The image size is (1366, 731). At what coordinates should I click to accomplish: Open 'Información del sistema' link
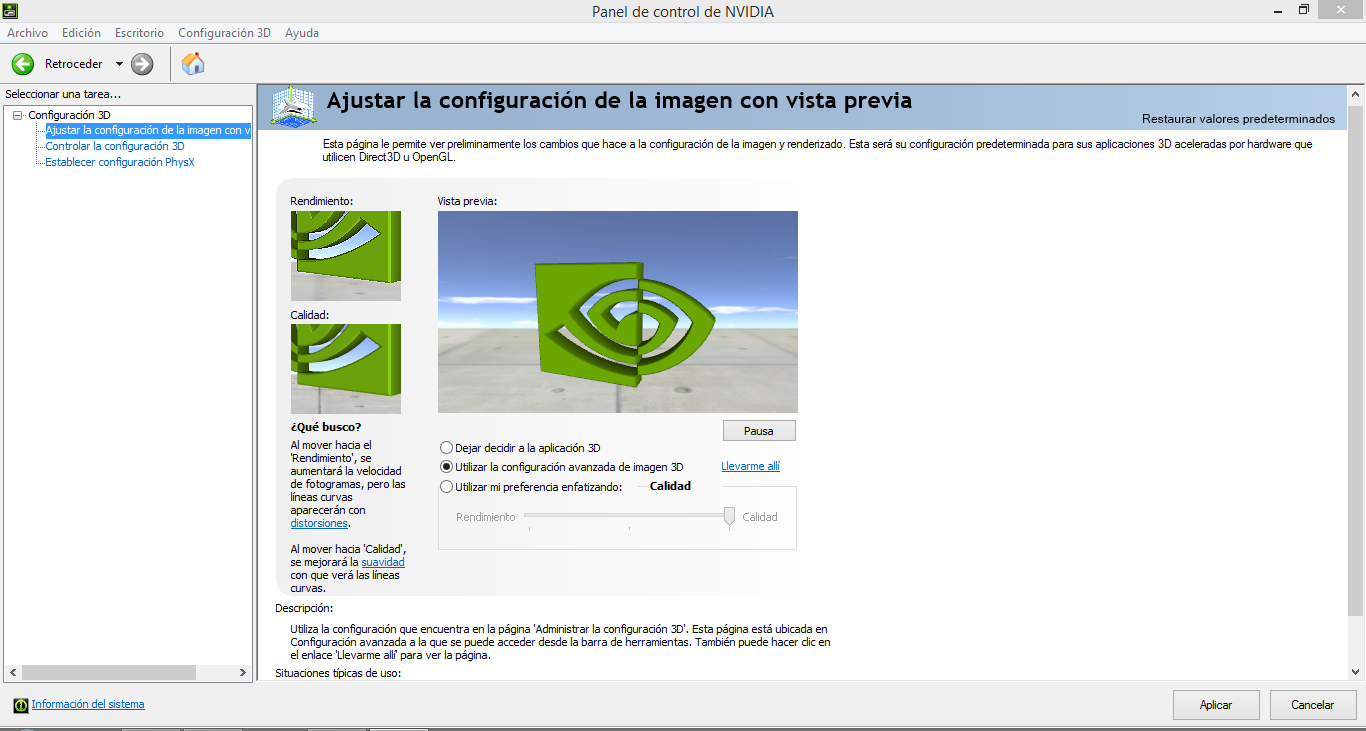(88, 704)
